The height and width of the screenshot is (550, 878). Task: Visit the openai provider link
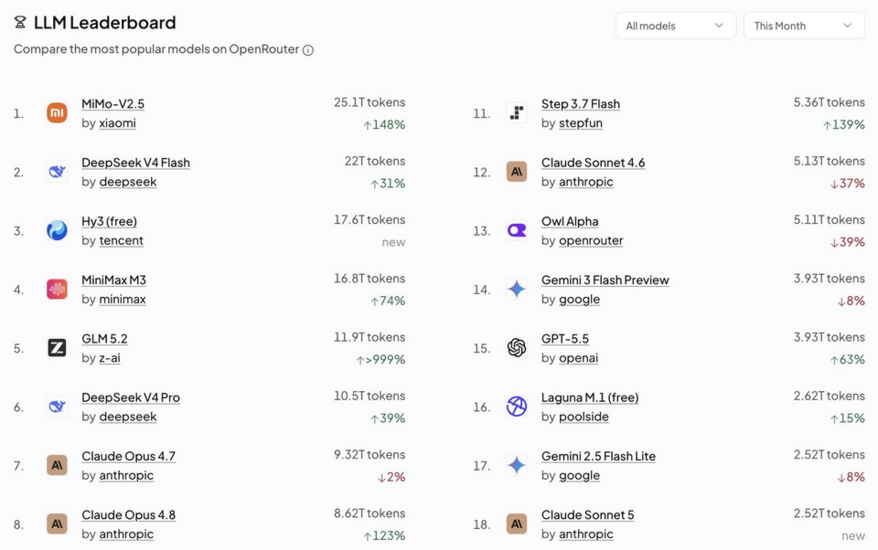578,358
